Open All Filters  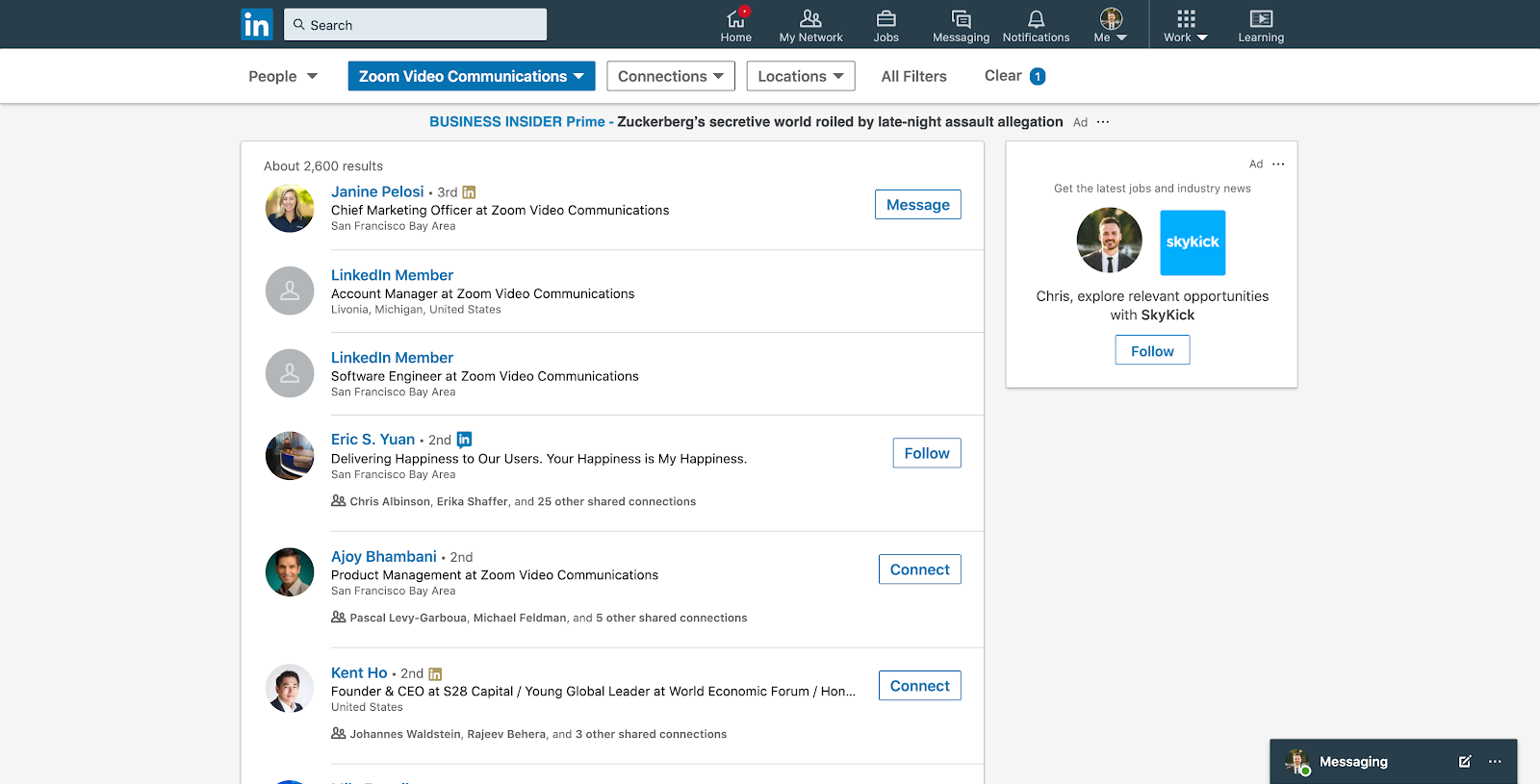[914, 76]
